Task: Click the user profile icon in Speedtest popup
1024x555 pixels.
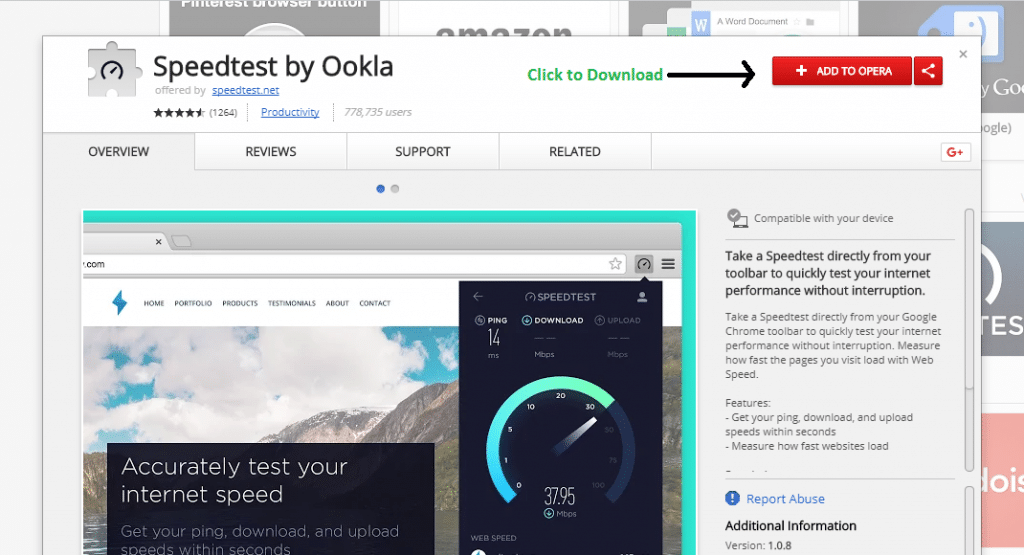Action: pos(642,297)
